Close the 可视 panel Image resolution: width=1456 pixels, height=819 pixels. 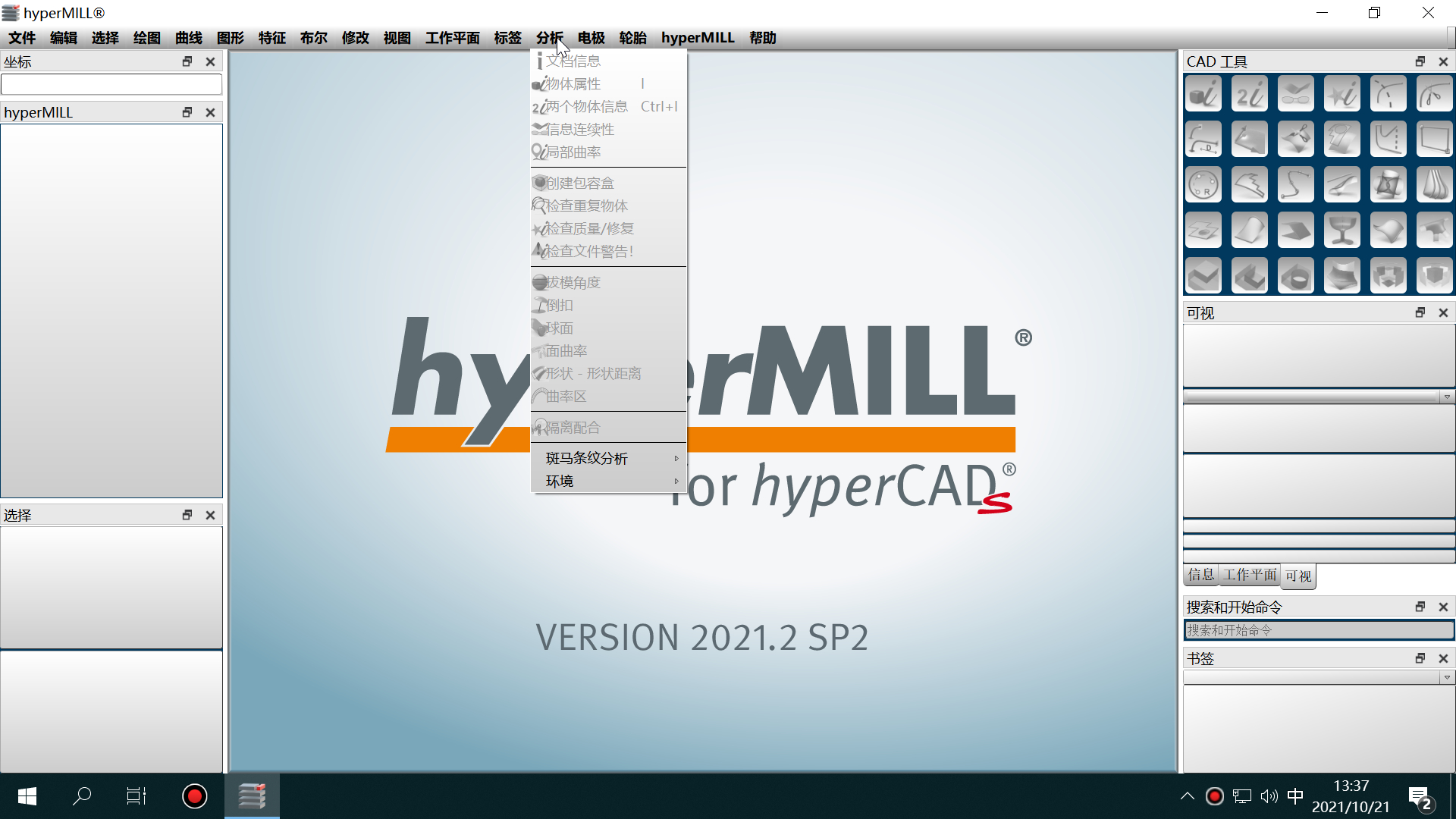coord(1444,312)
